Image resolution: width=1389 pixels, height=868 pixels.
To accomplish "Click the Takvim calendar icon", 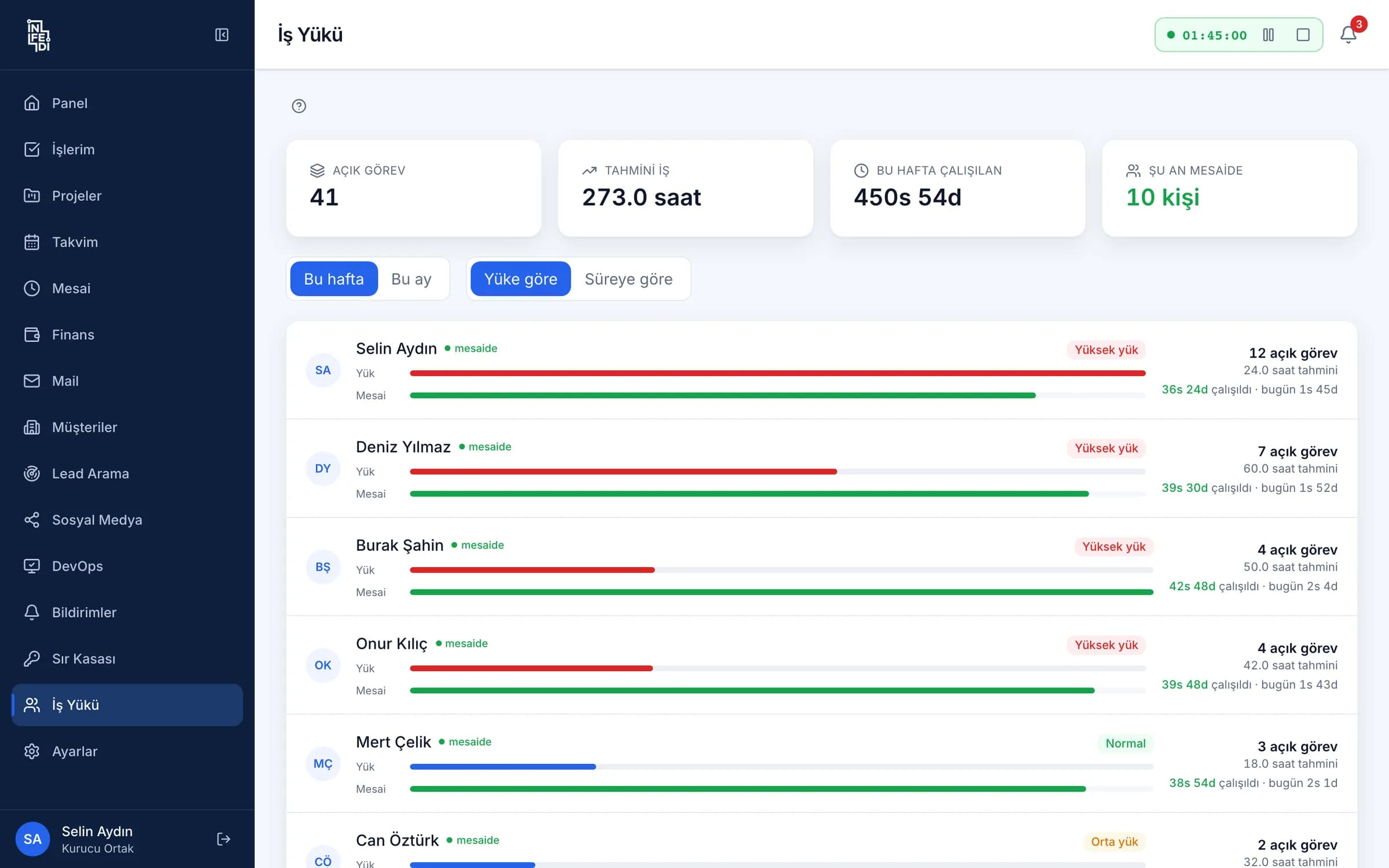I will coord(32,242).
